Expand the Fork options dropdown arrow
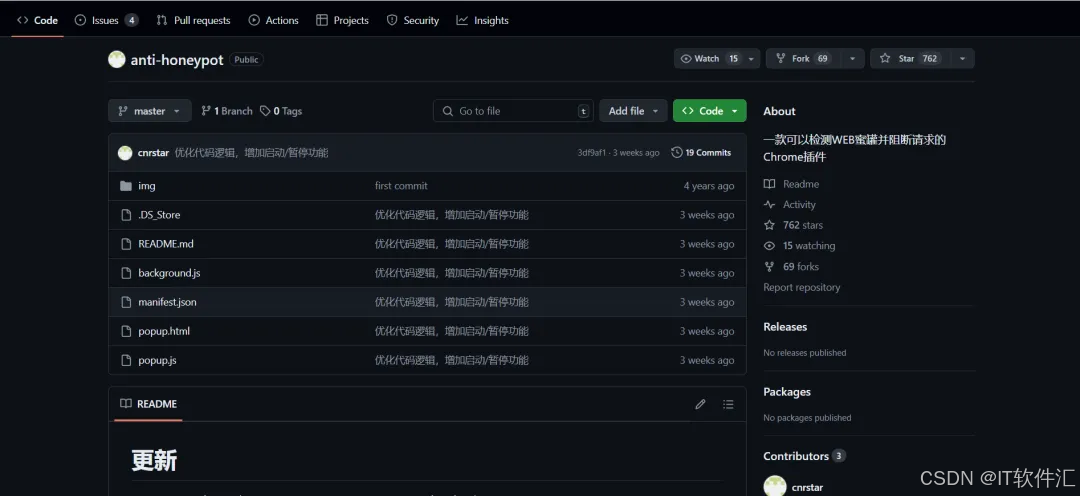The width and height of the screenshot is (1080, 496). [x=853, y=59]
